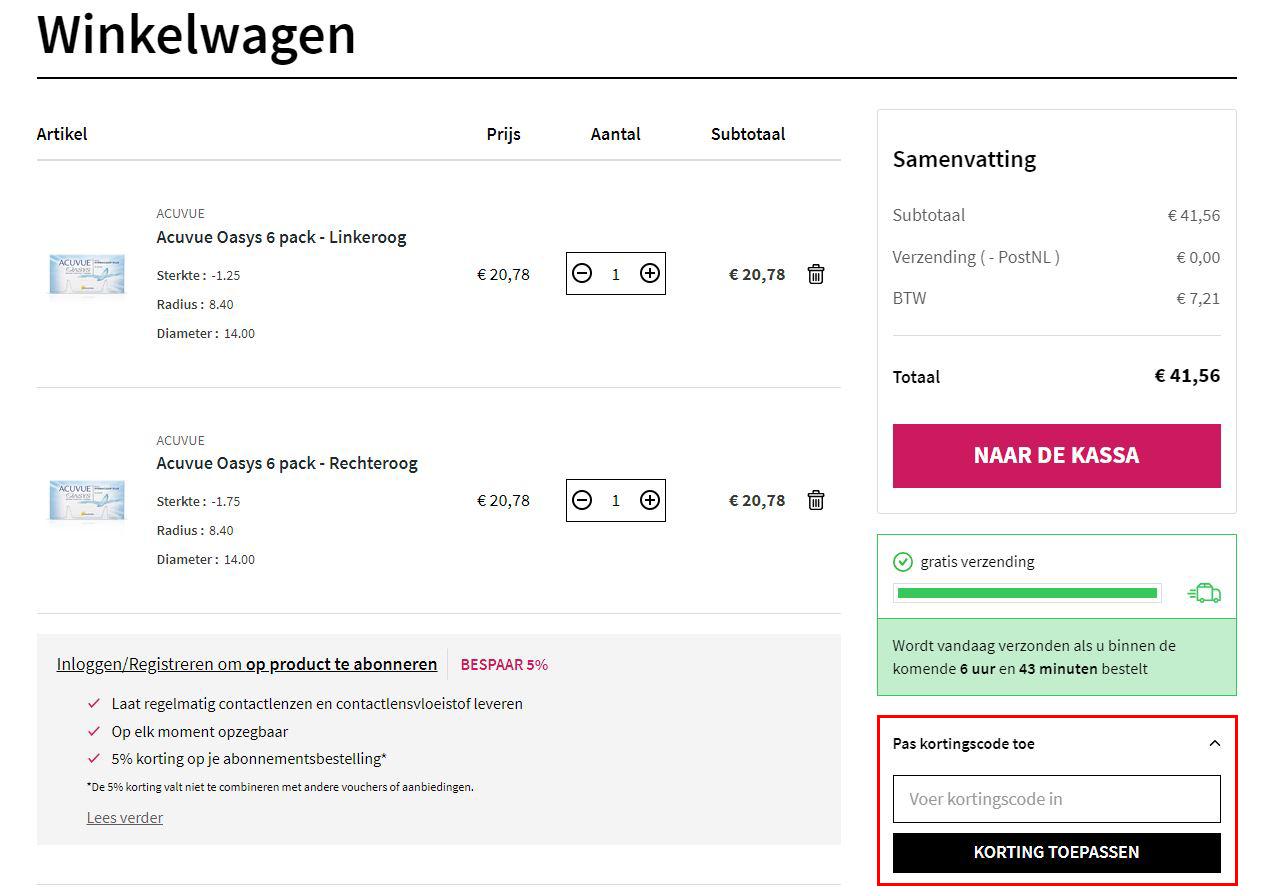Click the pink checkmark beside Op elk moment opzegbaar
The image size is (1286, 896).
coord(95,732)
